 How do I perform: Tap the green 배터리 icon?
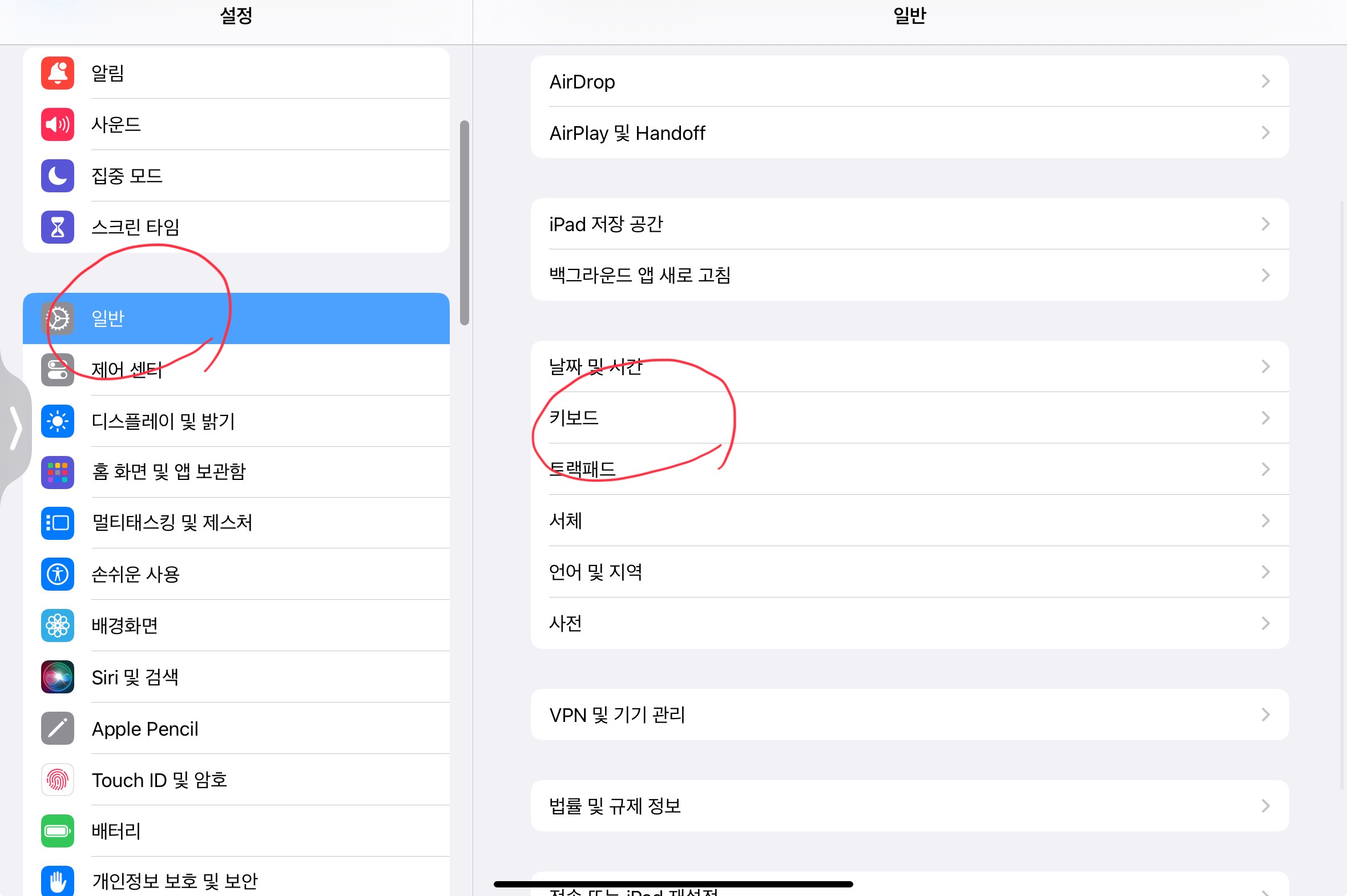[x=58, y=831]
